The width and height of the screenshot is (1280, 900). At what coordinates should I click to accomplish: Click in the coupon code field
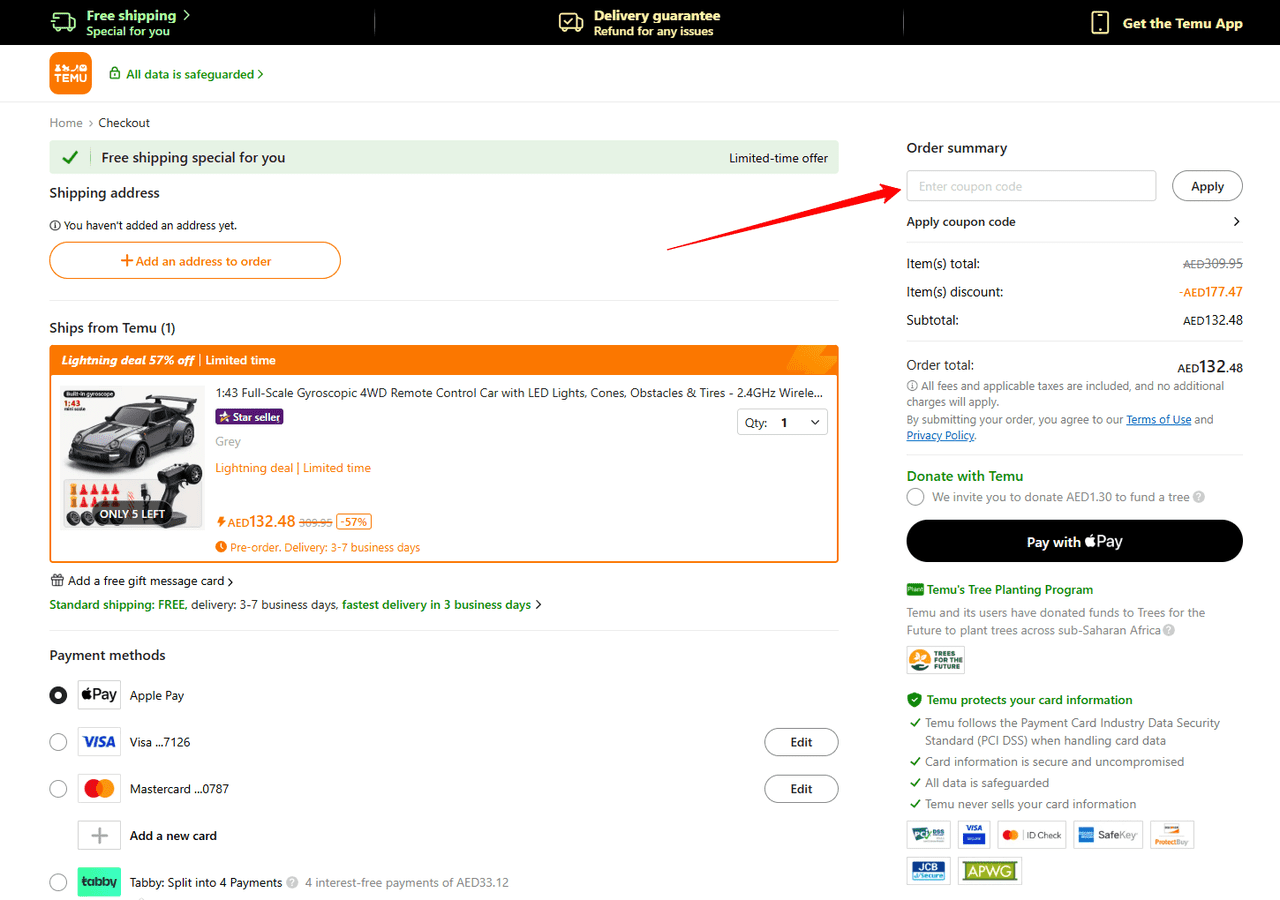click(x=1031, y=186)
